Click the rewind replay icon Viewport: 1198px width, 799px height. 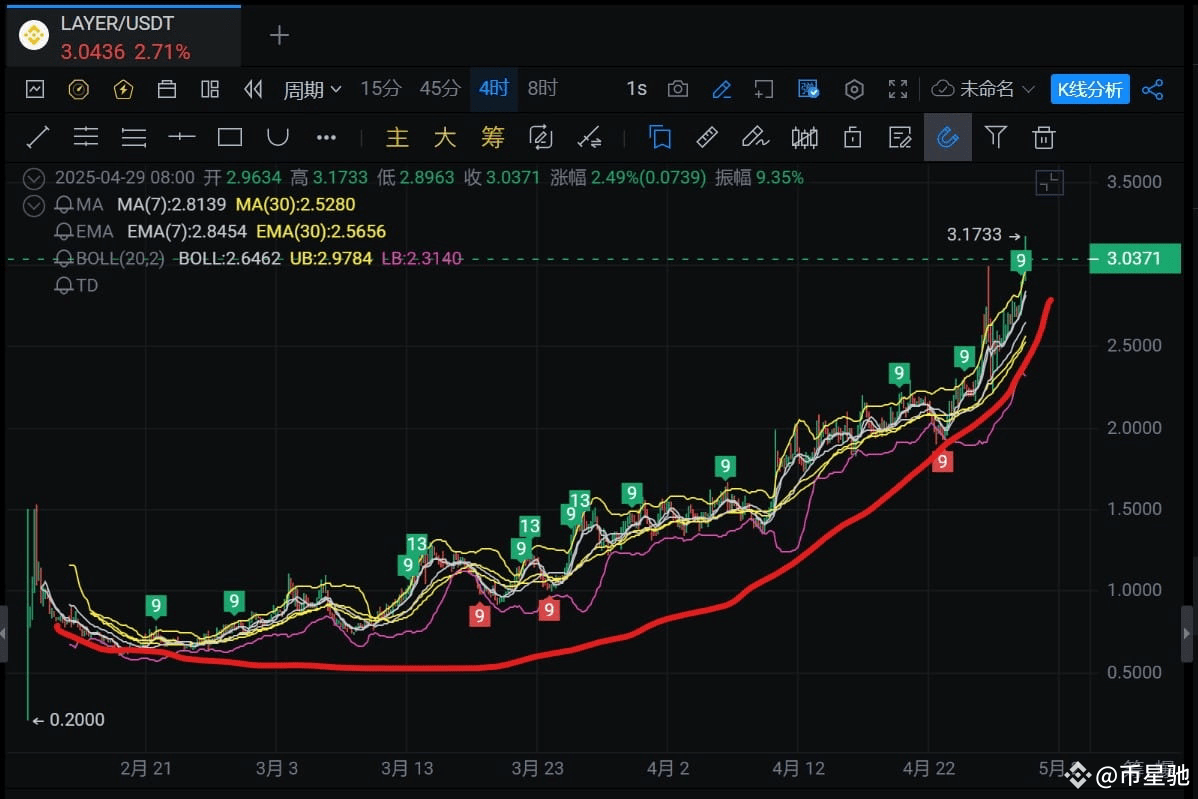click(253, 89)
